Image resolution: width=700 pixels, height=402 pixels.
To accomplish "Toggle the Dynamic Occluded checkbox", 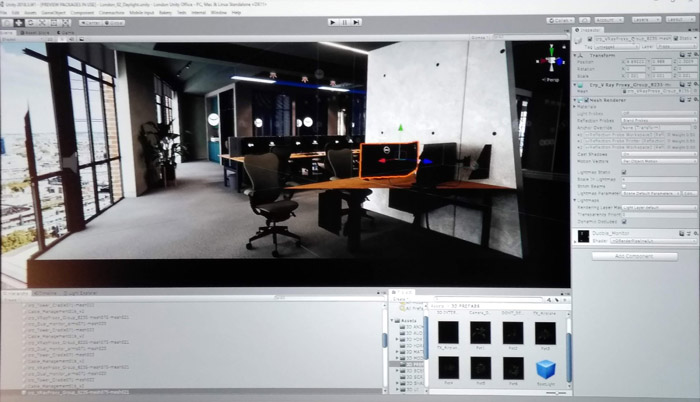I will 625,221.
